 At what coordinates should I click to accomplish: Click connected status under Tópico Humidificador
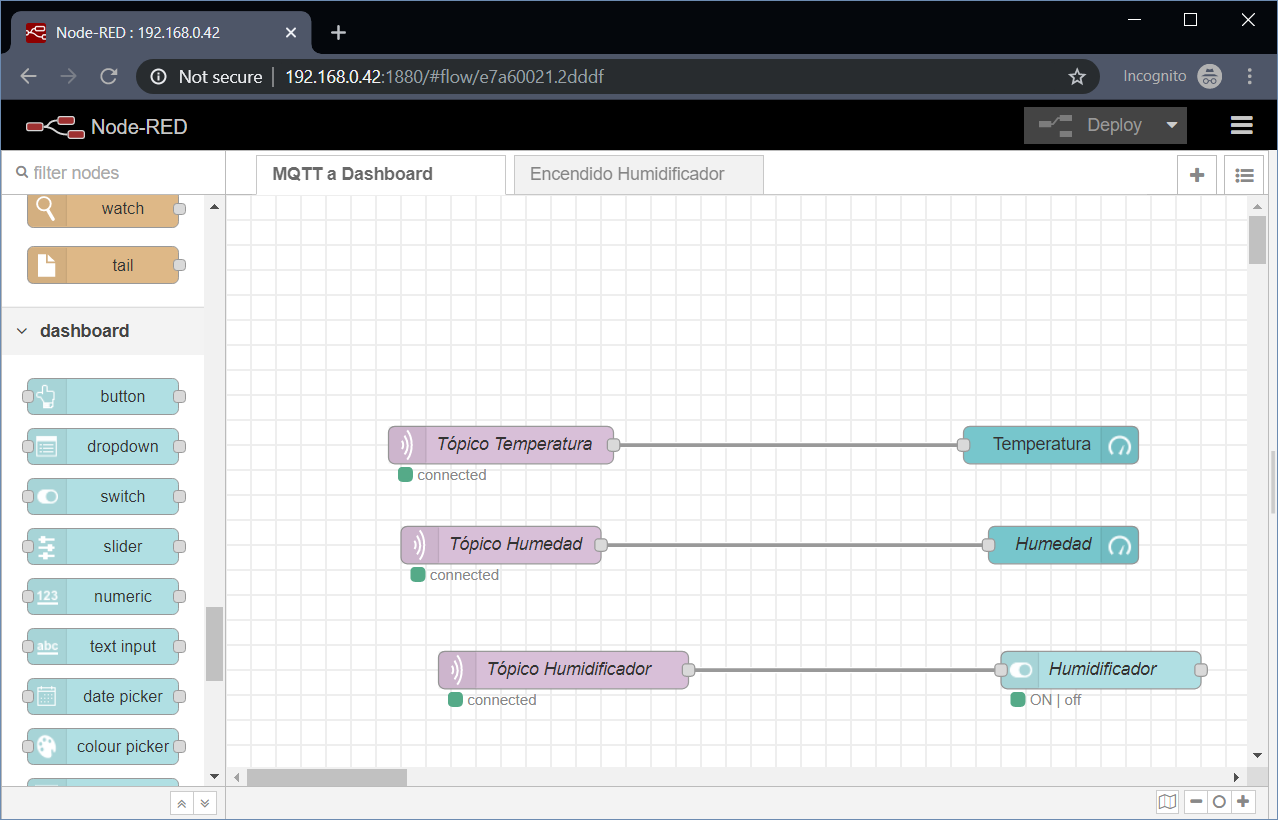point(502,700)
